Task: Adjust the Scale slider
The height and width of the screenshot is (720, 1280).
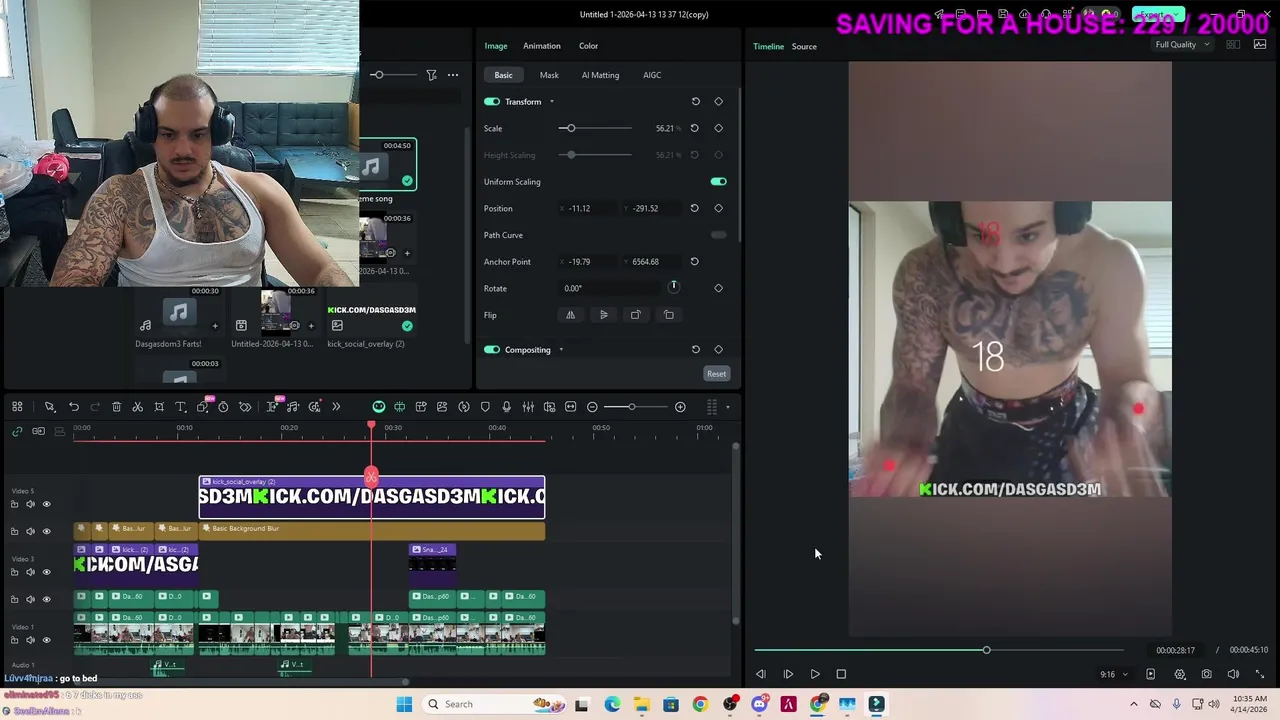Action: 595,128
